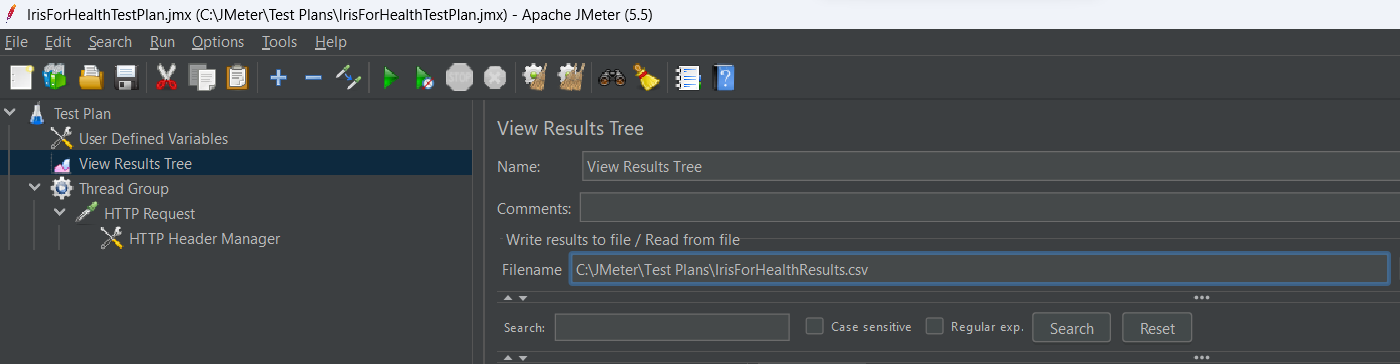The image size is (1400, 364).
Task: Start the test with green arrow
Action: coord(390,77)
